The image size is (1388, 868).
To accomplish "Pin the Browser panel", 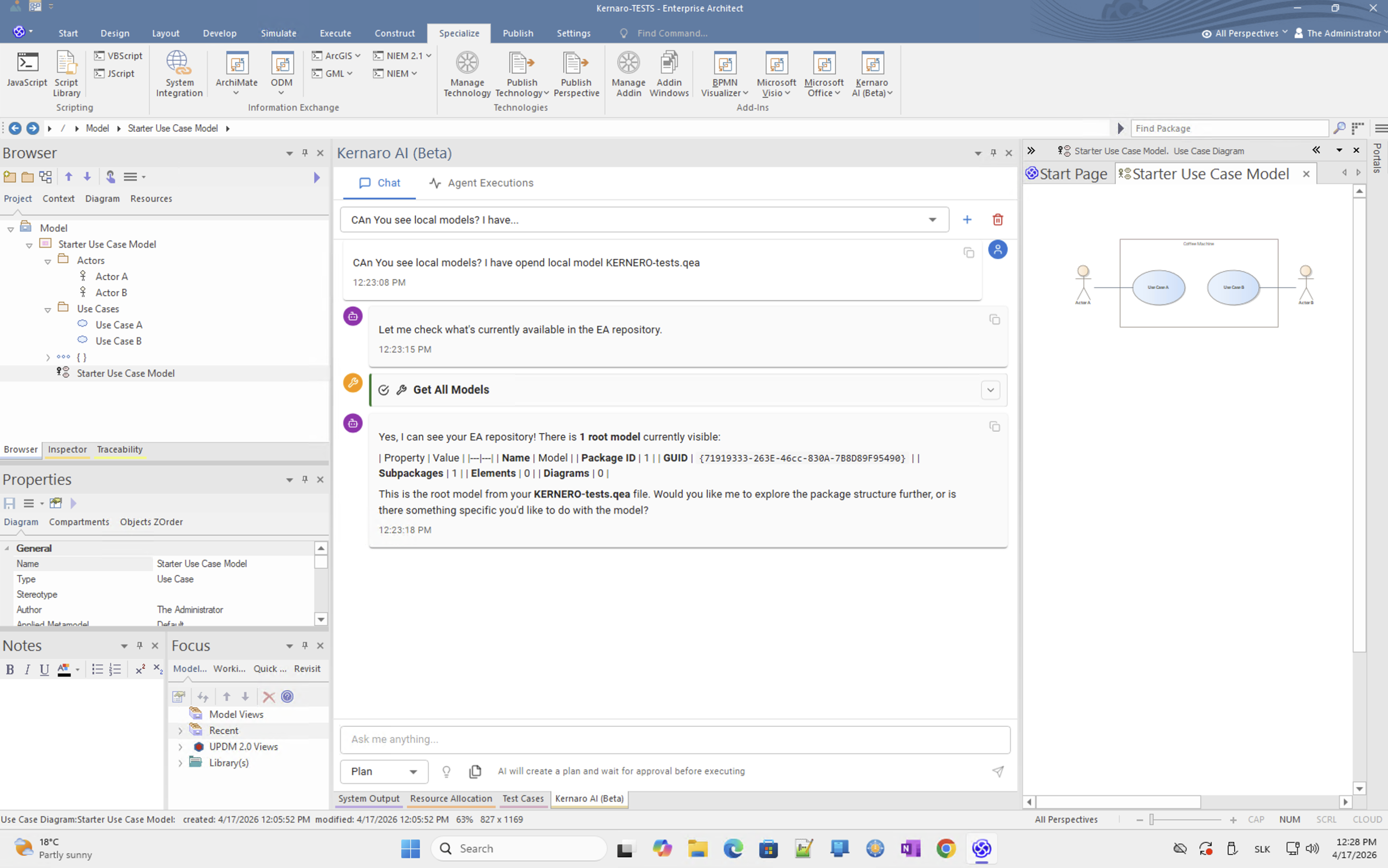I will click(305, 153).
